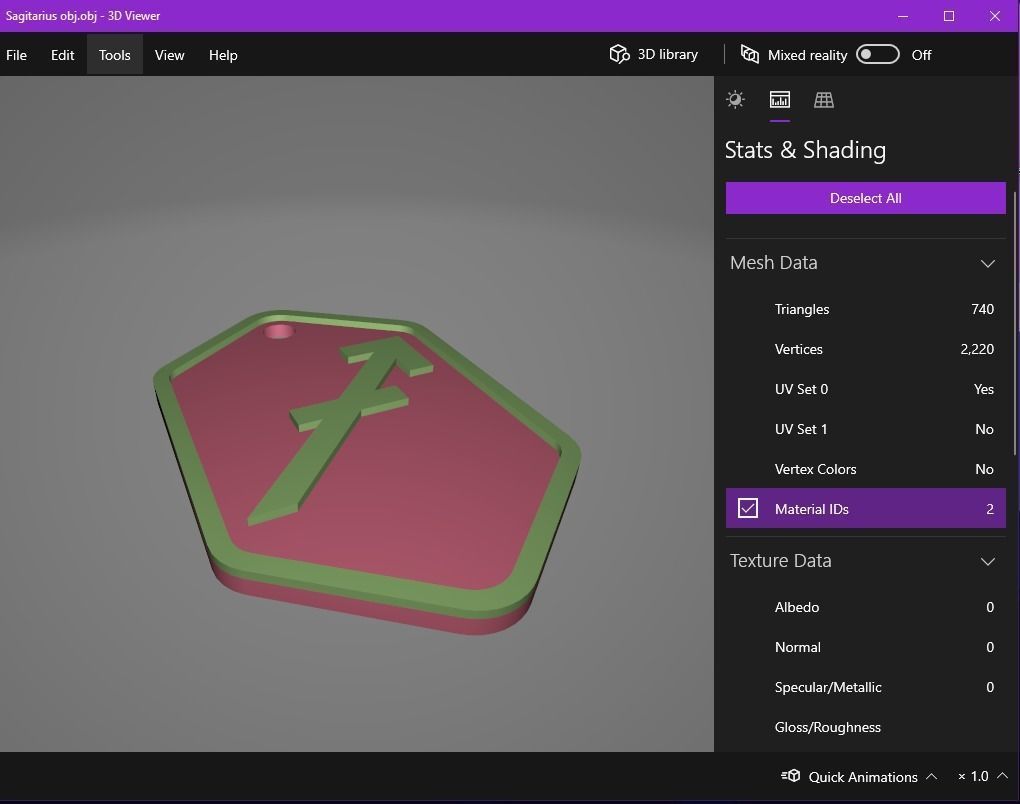Open the animation speed 1.0 dropdown arrow
This screenshot has width=1020, height=804.
pos(1002,776)
